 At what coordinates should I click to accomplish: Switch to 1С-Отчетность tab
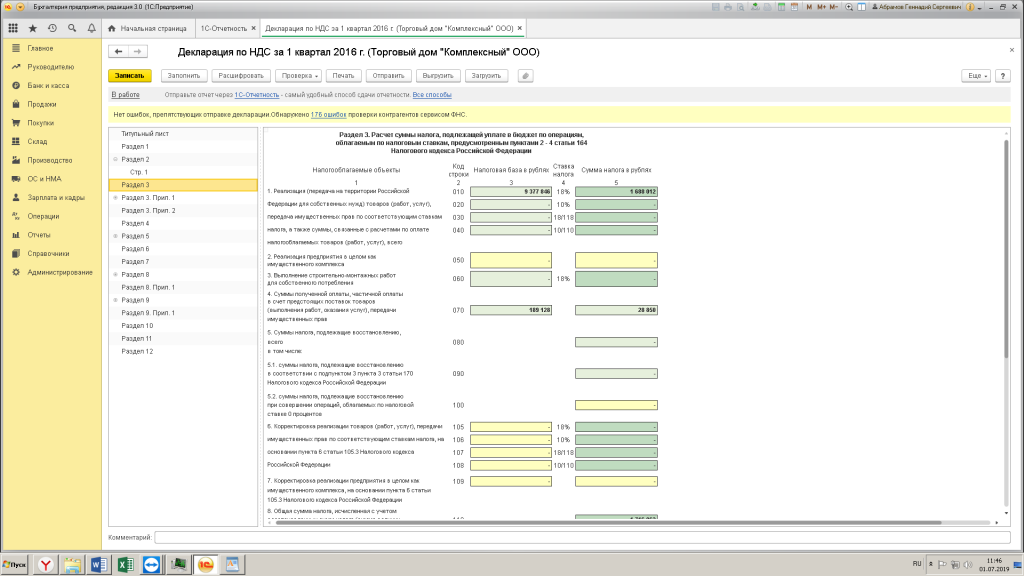tap(223, 28)
